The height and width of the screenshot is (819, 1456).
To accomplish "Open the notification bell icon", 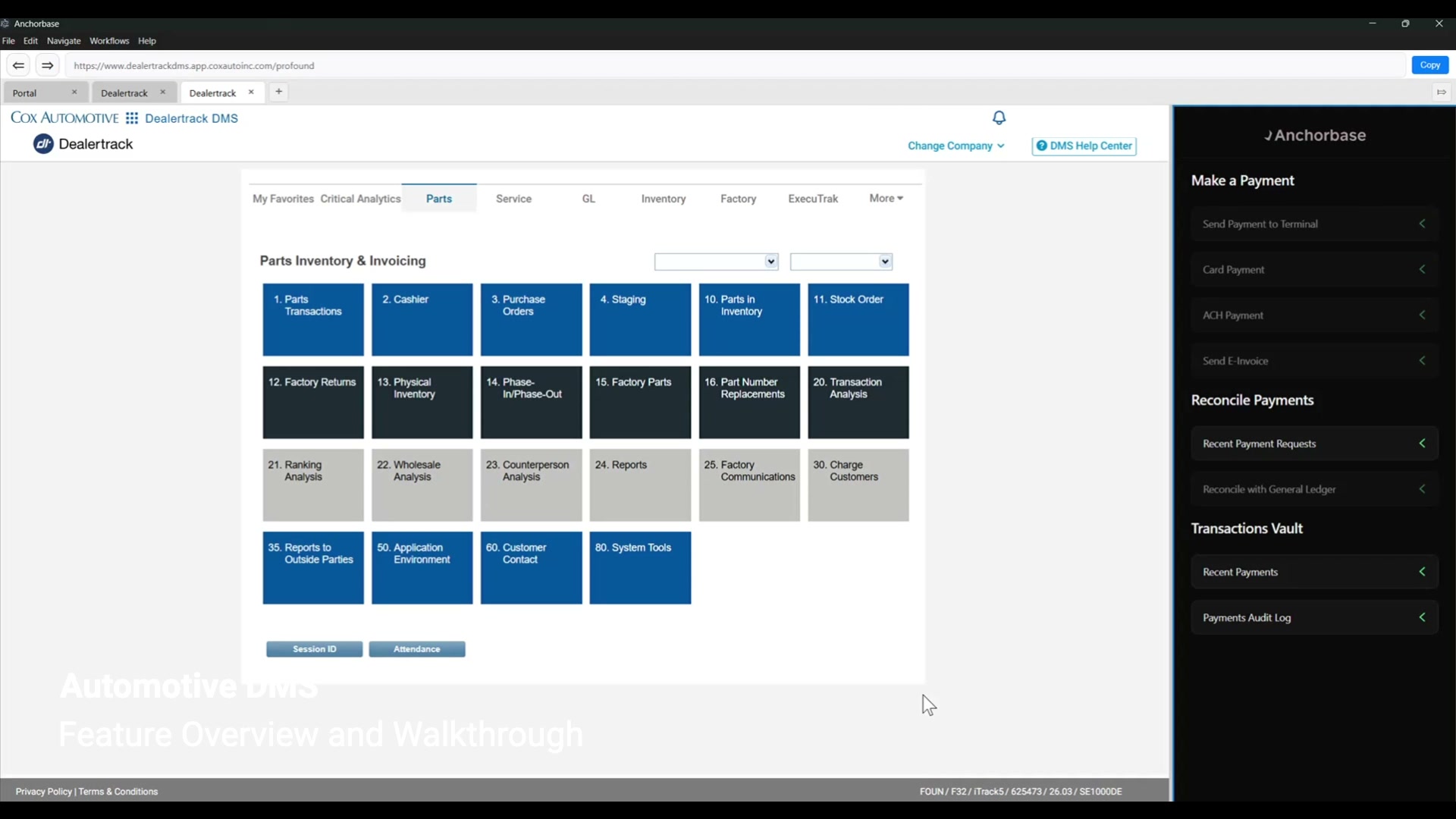I will 999,118.
